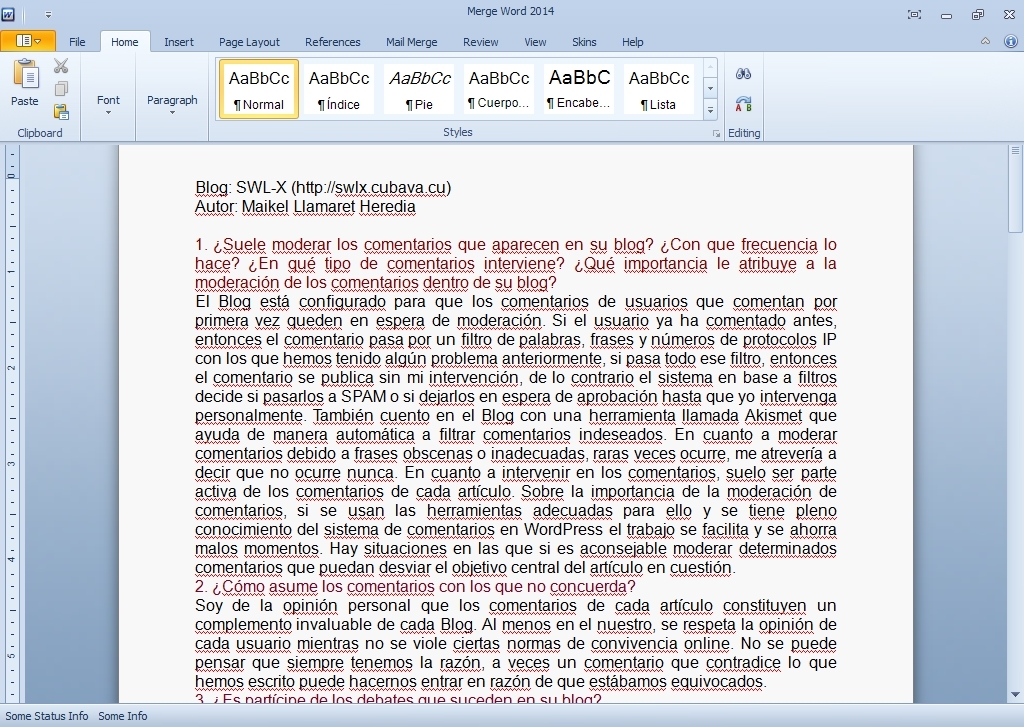Image resolution: width=1024 pixels, height=727 pixels.
Task: Switch to the Page Layout tab
Action: coord(249,42)
